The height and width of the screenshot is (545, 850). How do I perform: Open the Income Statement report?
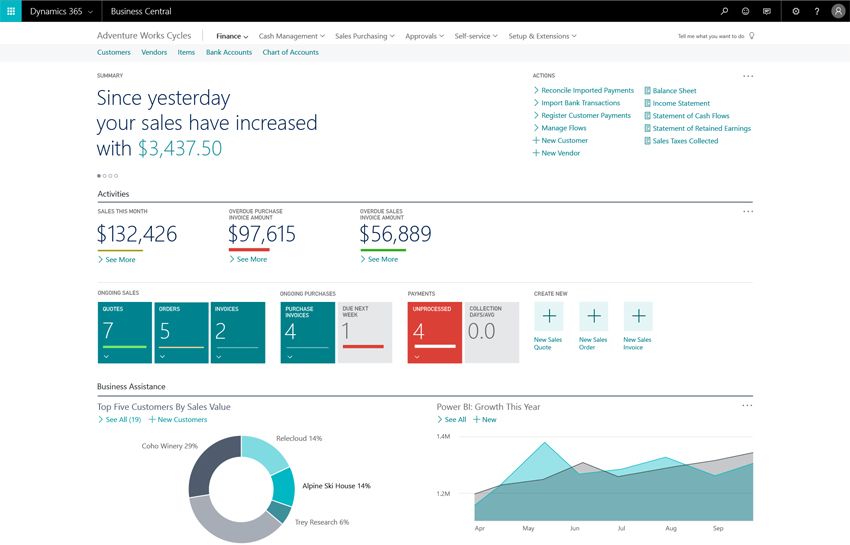coord(677,103)
